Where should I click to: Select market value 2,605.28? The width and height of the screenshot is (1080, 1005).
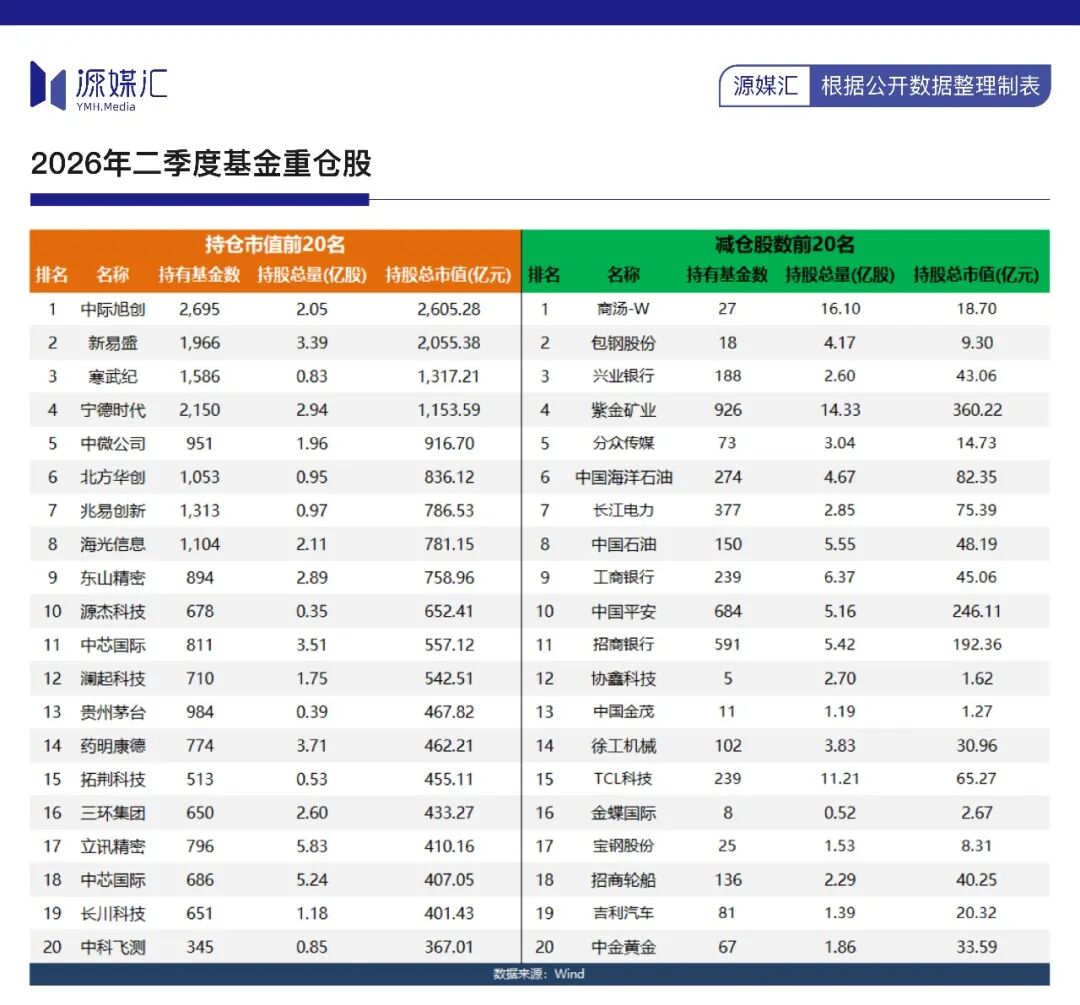click(448, 309)
